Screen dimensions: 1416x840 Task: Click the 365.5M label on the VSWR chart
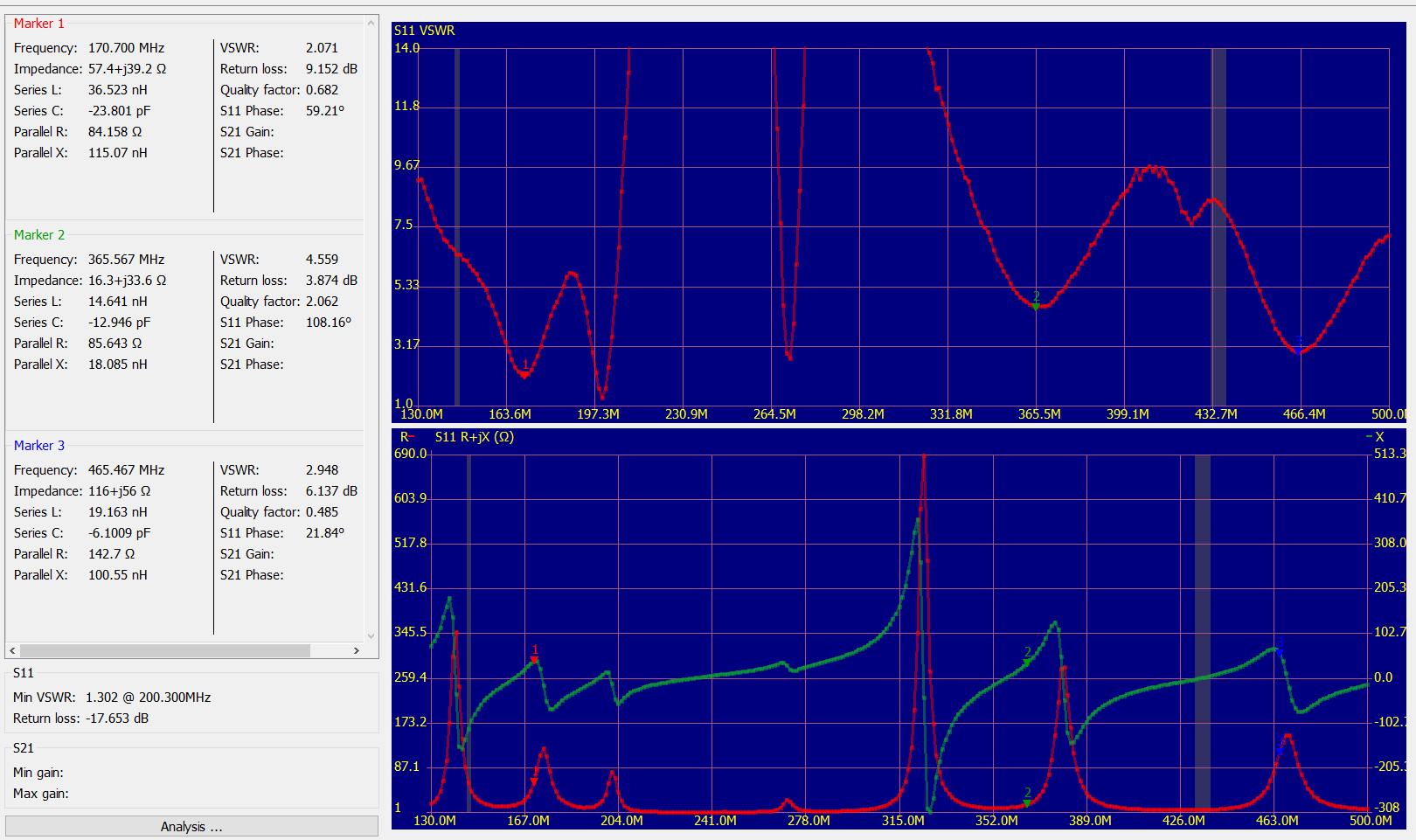1039,414
